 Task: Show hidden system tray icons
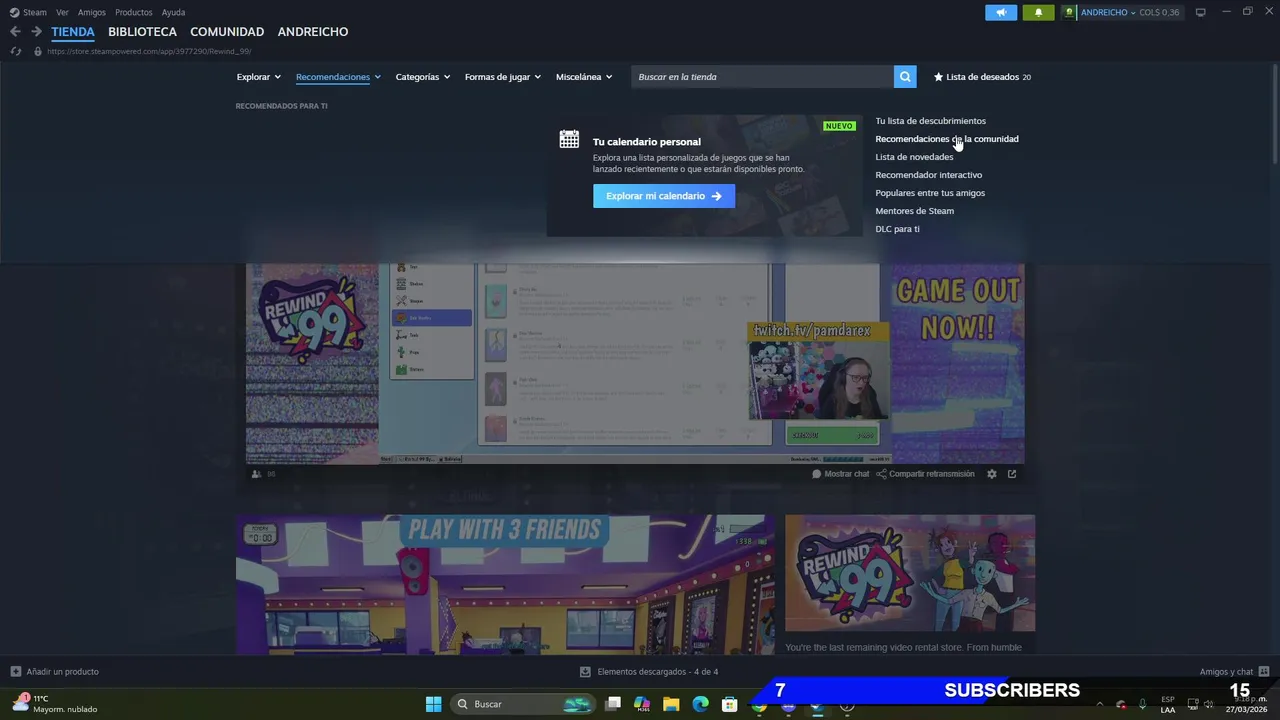coord(1100,704)
